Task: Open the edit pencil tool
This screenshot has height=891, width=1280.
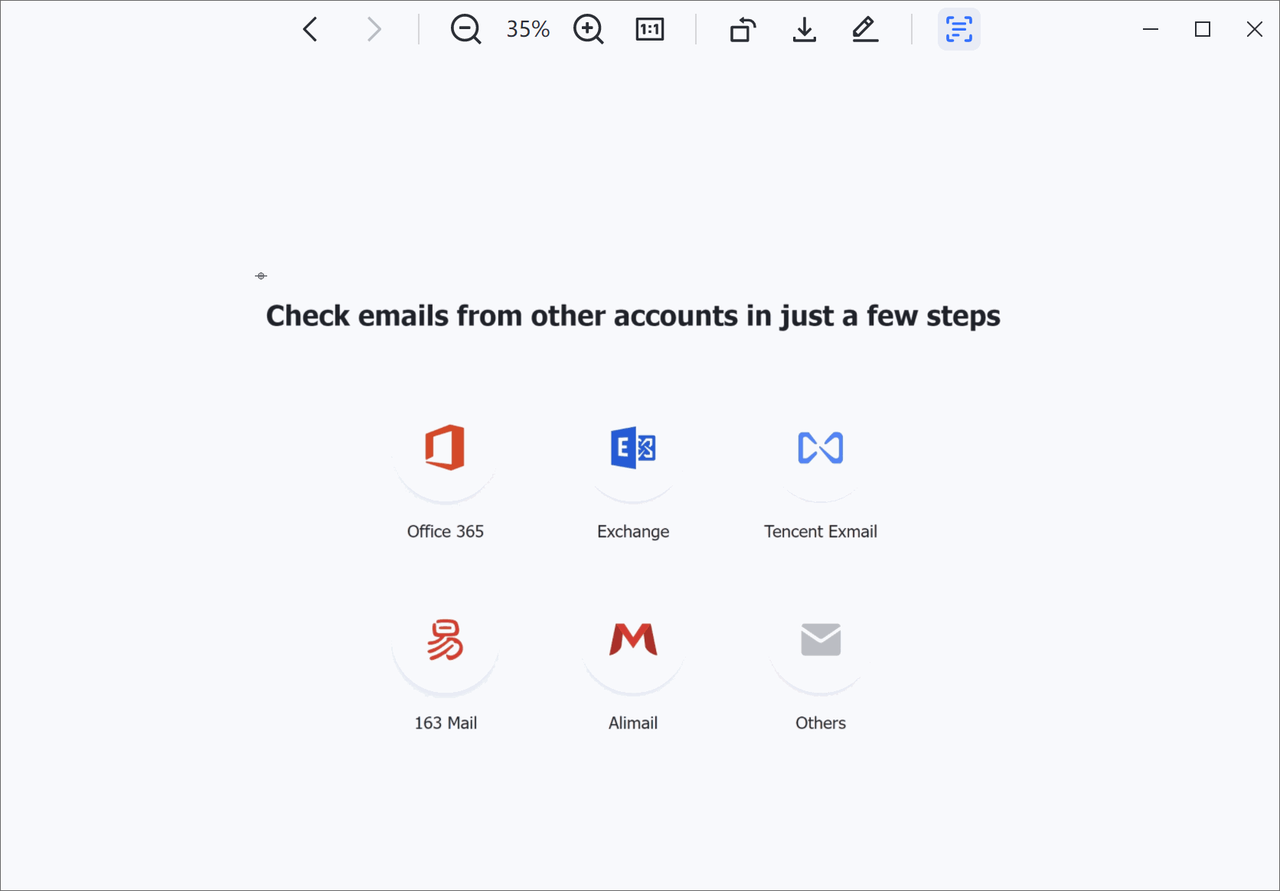Action: point(865,30)
